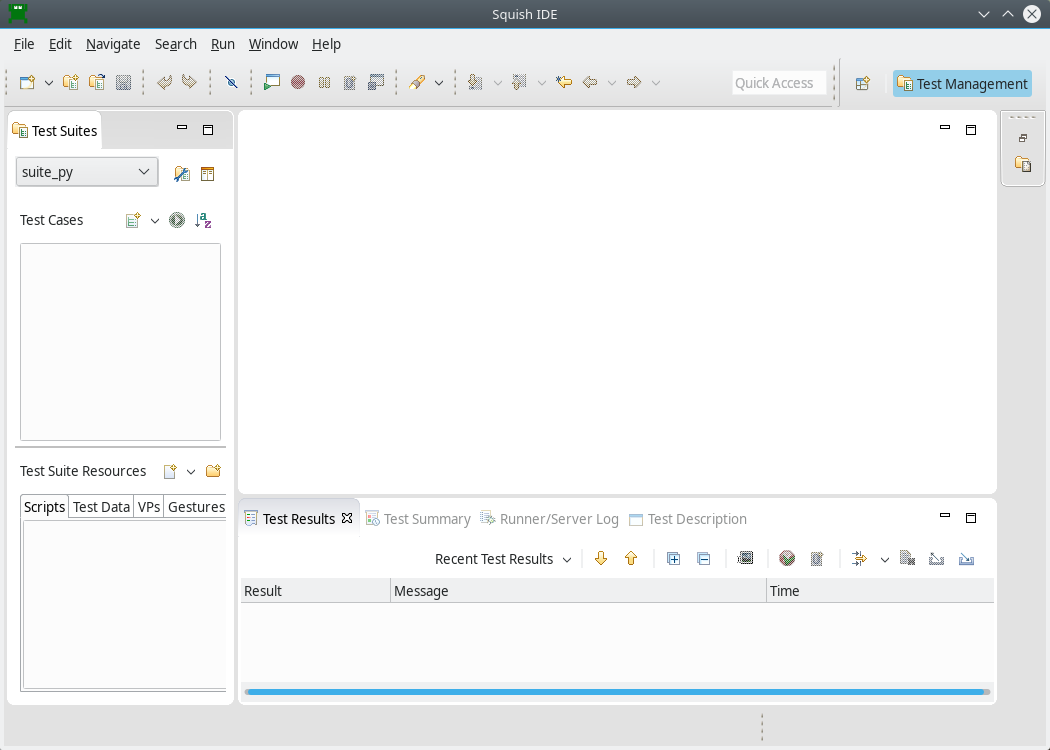
Task: Open the Test Suite Settings editor icon
Action: click(x=182, y=173)
